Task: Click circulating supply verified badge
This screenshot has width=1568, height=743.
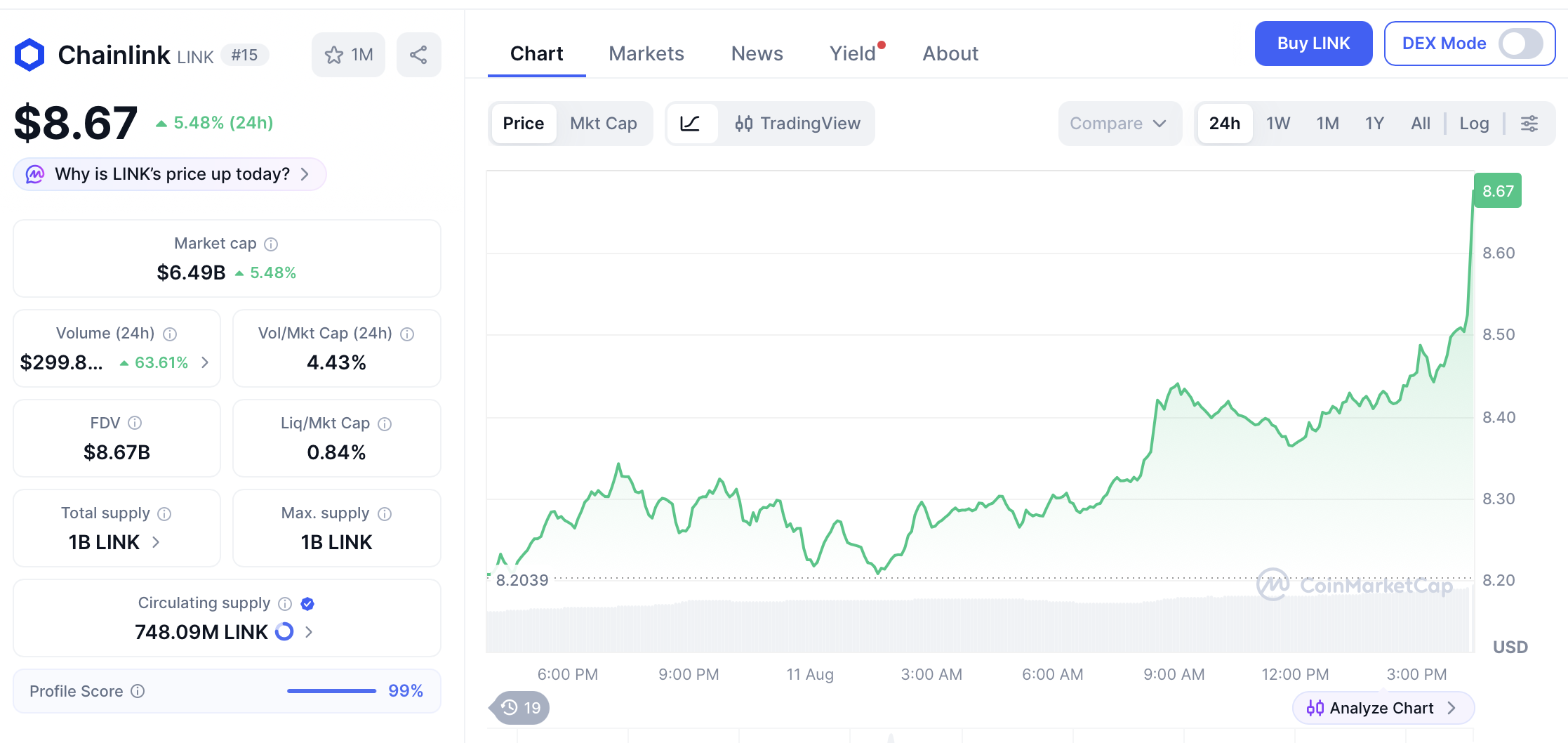Action: (x=307, y=604)
